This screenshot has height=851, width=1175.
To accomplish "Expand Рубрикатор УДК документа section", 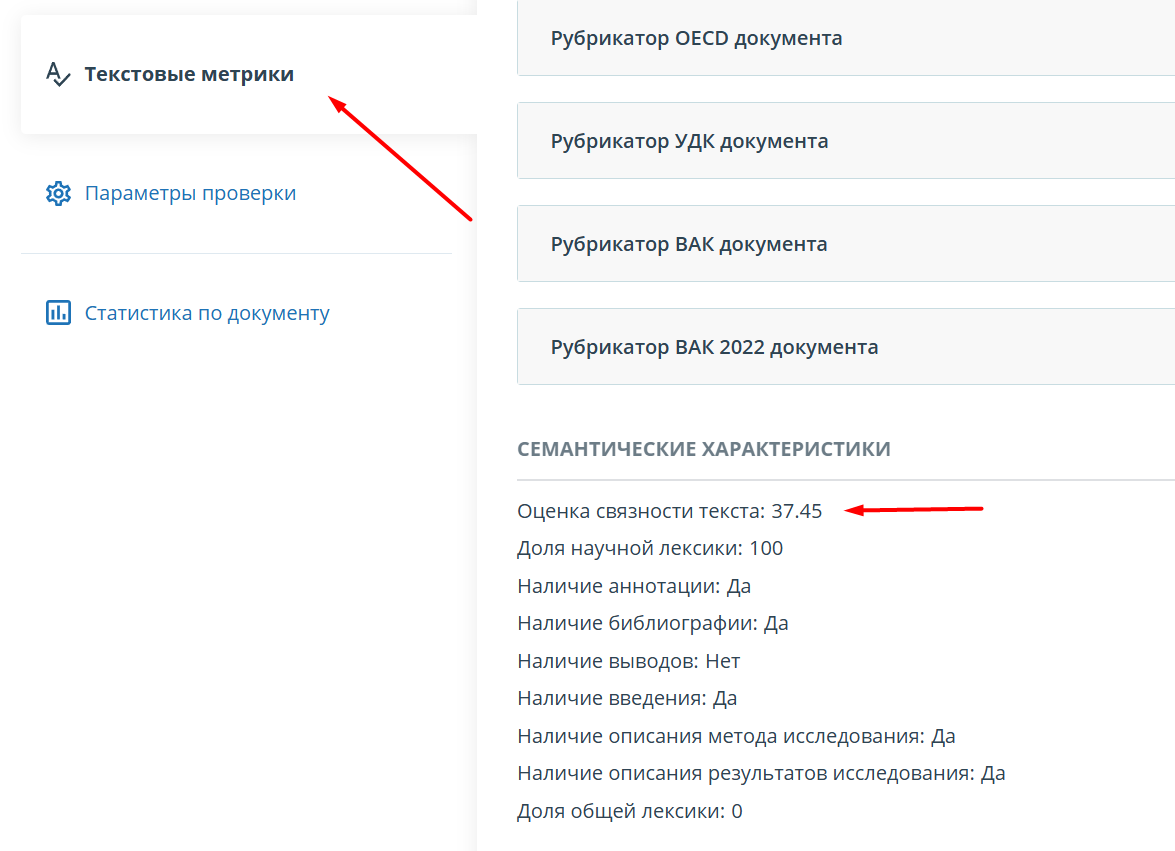I will [x=689, y=141].
